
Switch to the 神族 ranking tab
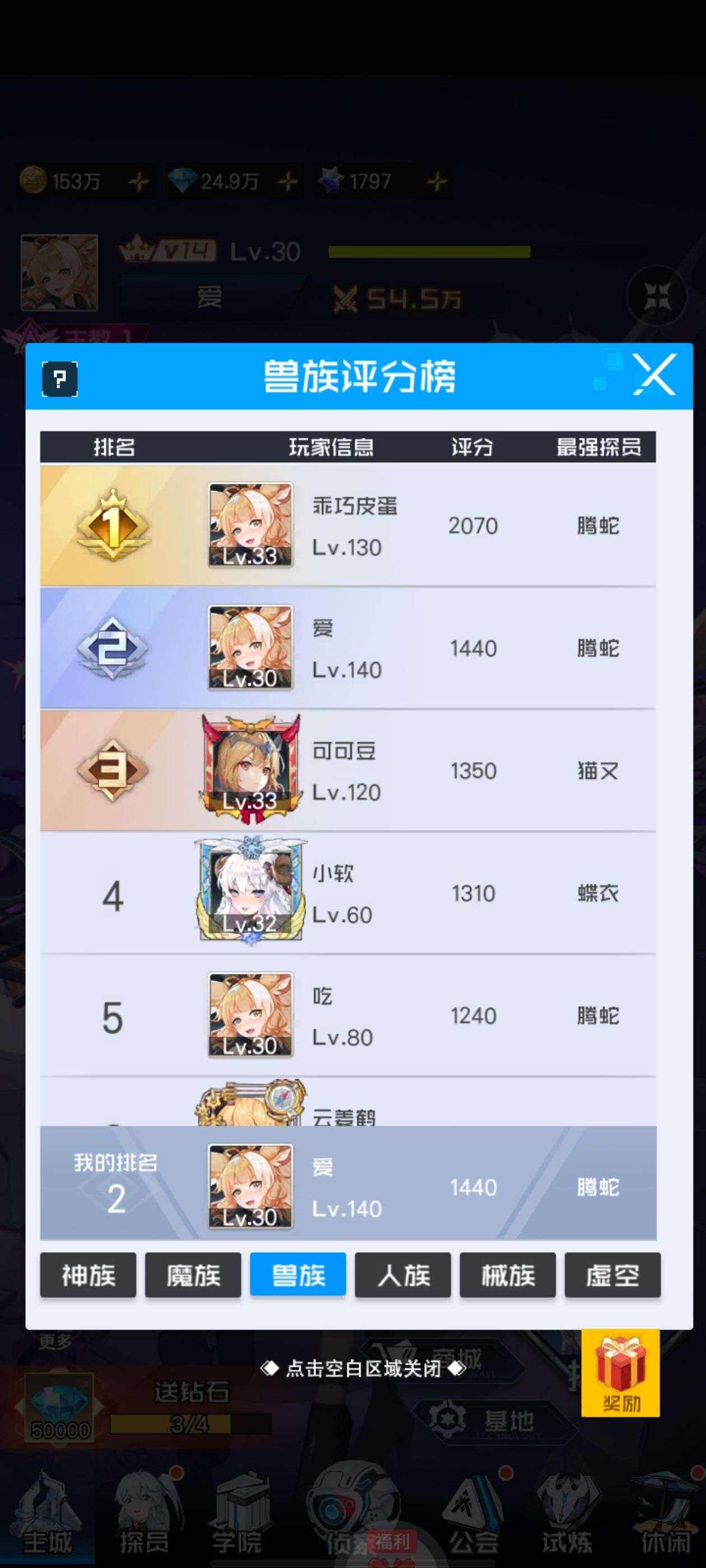coord(89,1275)
